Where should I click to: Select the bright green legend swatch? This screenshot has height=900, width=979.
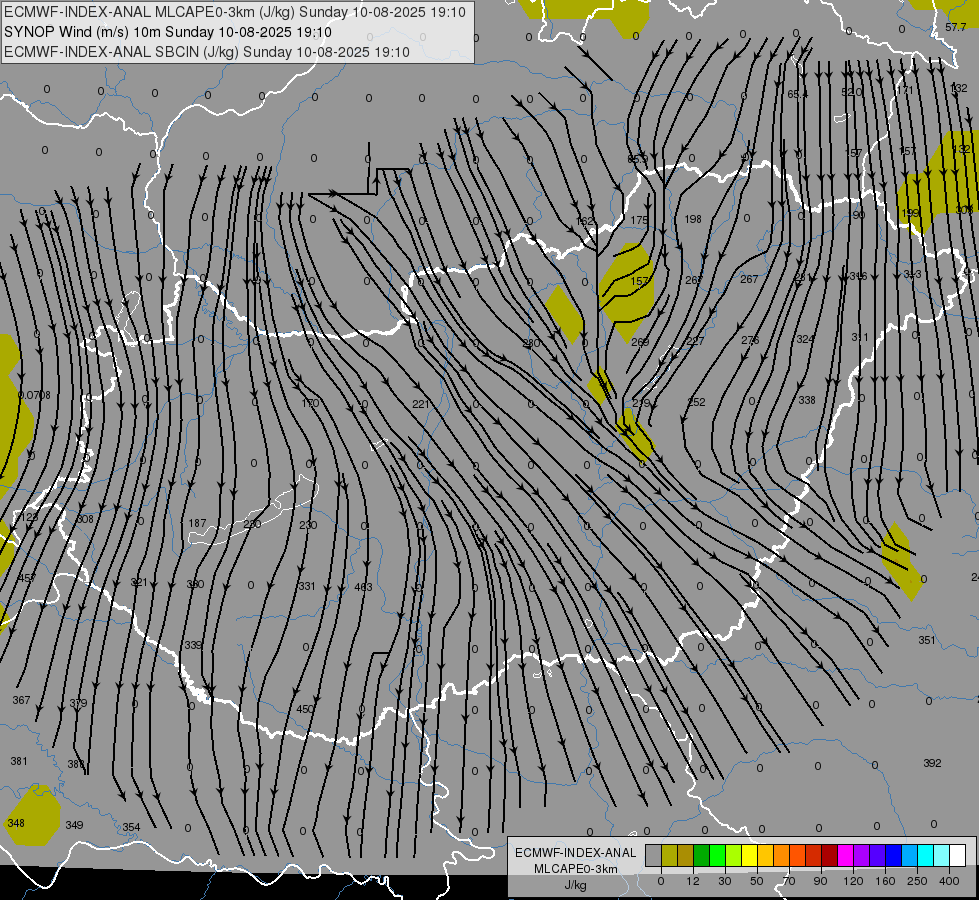(718, 855)
